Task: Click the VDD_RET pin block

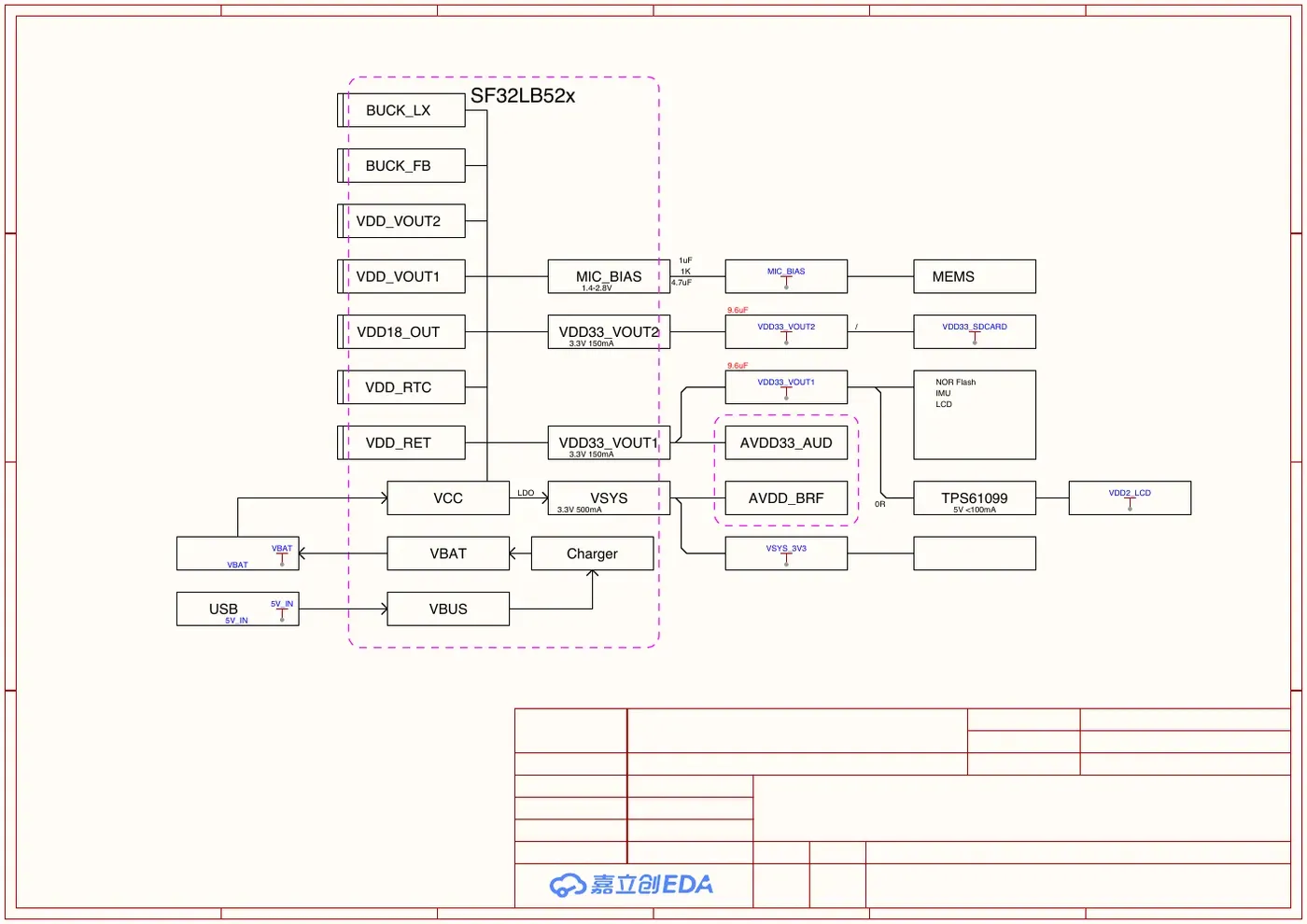Action: tap(401, 443)
